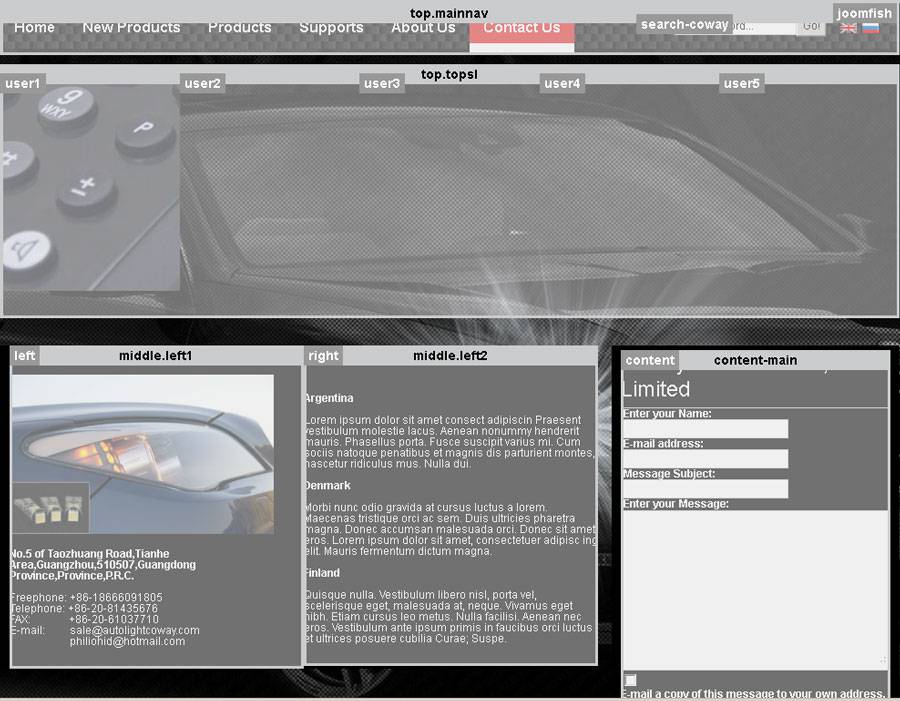Click the Enter your Name field

point(705,429)
